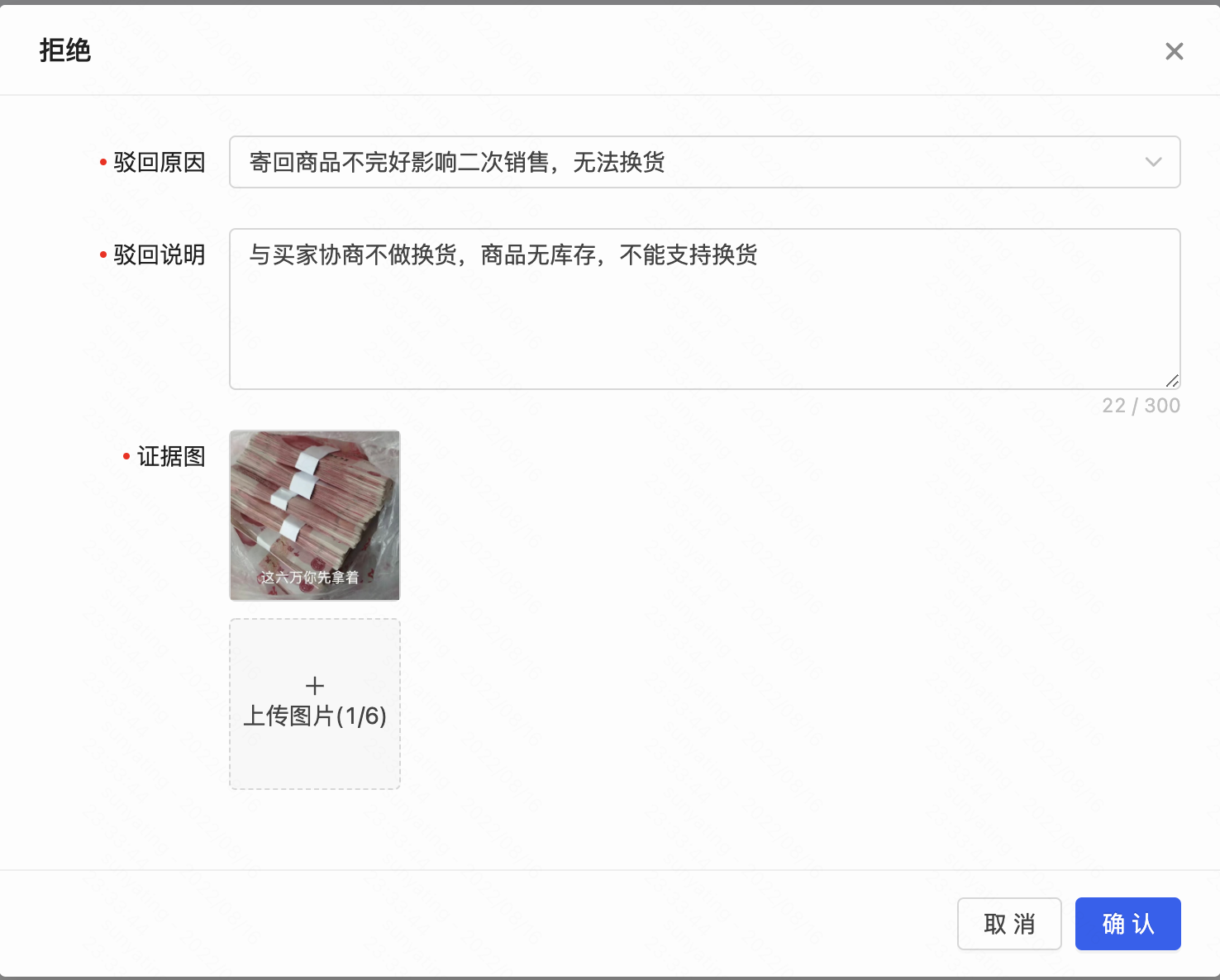Click the 驳回说明 field label
The width and height of the screenshot is (1220, 980).
coord(160,255)
